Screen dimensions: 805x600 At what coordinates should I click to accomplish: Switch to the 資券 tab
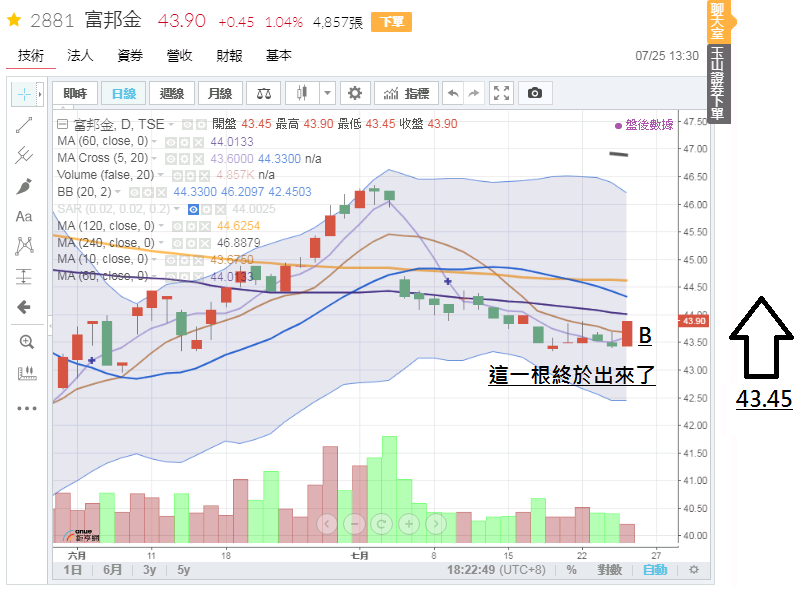click(x=130, y=55)
